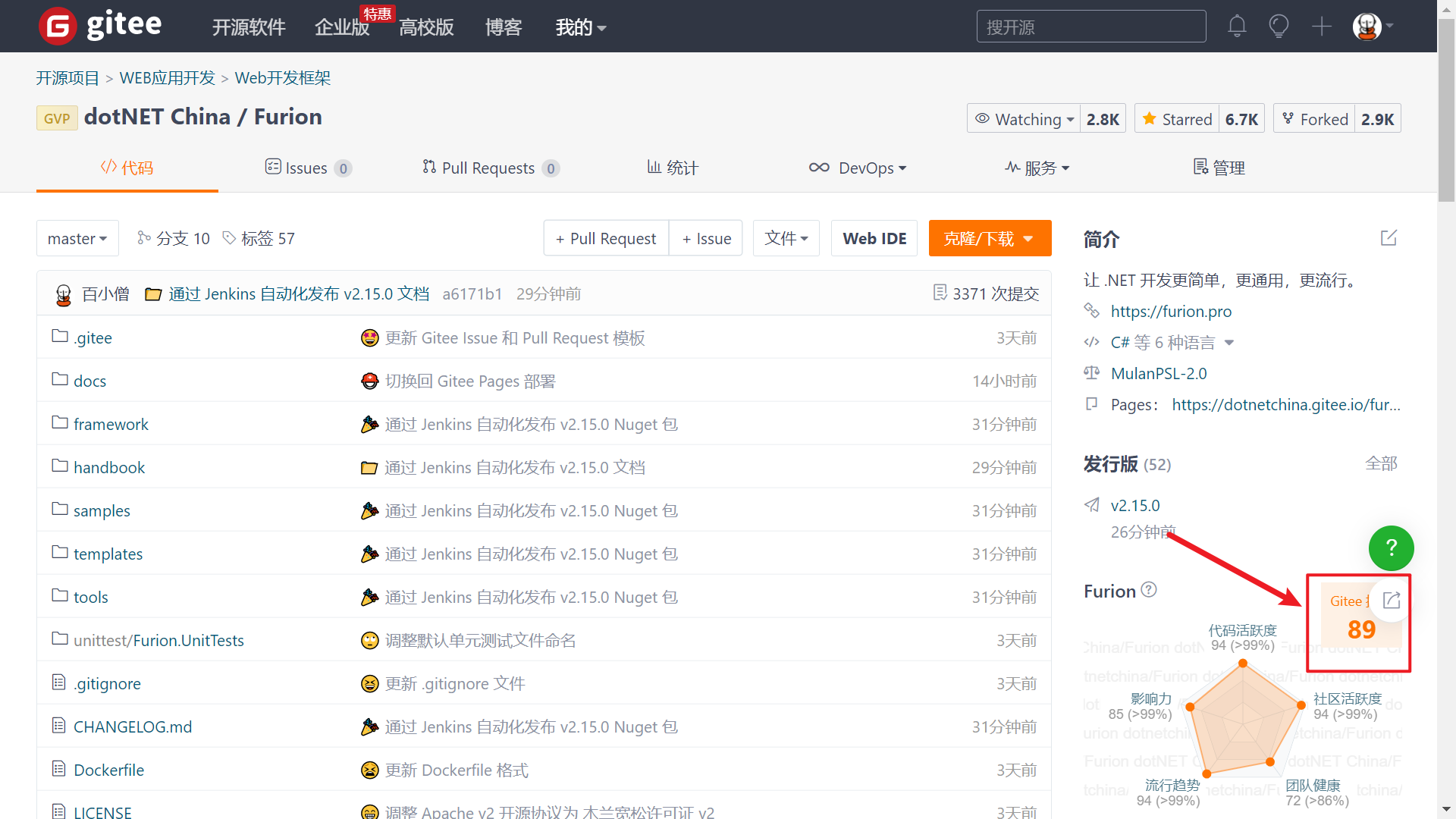Switch to the Issues tab
1456x819 pixels.
[308, 168]
